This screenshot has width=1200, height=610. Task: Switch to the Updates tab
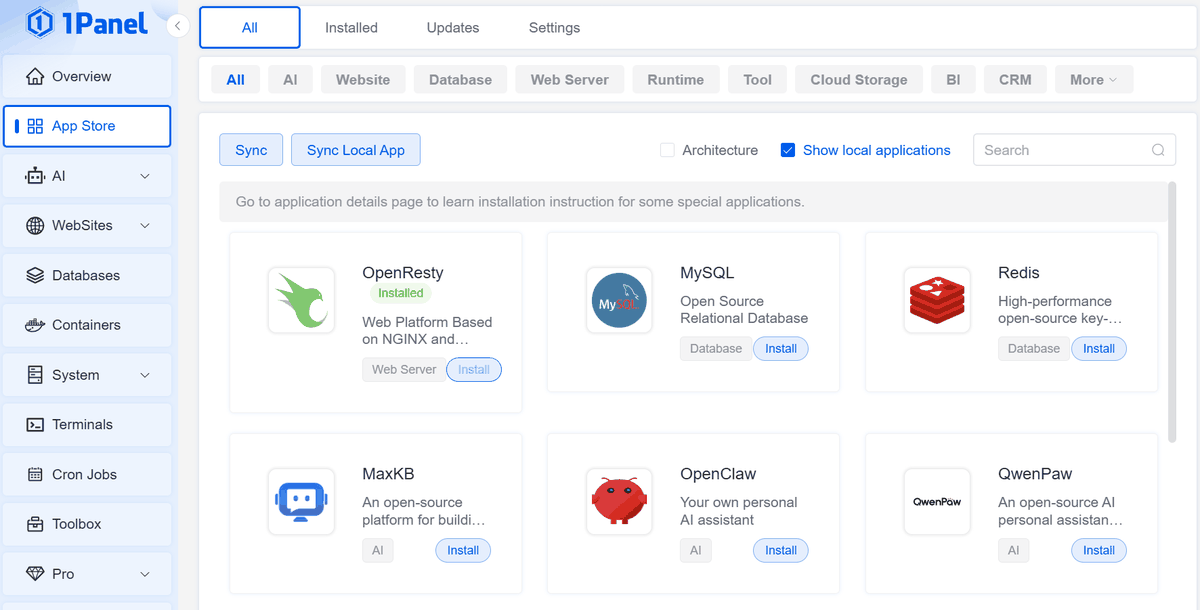click(x=453, y=28)
